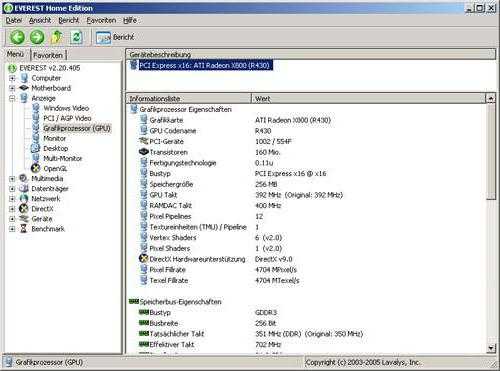Click the scrollbar up arrow

[x=491, y=99]
